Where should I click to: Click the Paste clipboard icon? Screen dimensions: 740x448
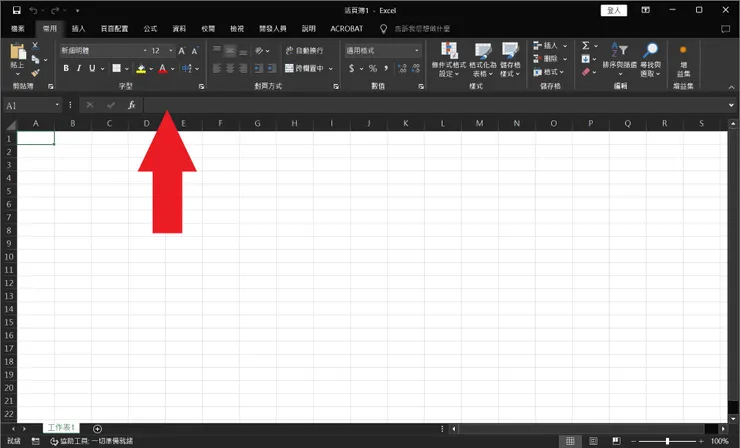pos(17,51)
